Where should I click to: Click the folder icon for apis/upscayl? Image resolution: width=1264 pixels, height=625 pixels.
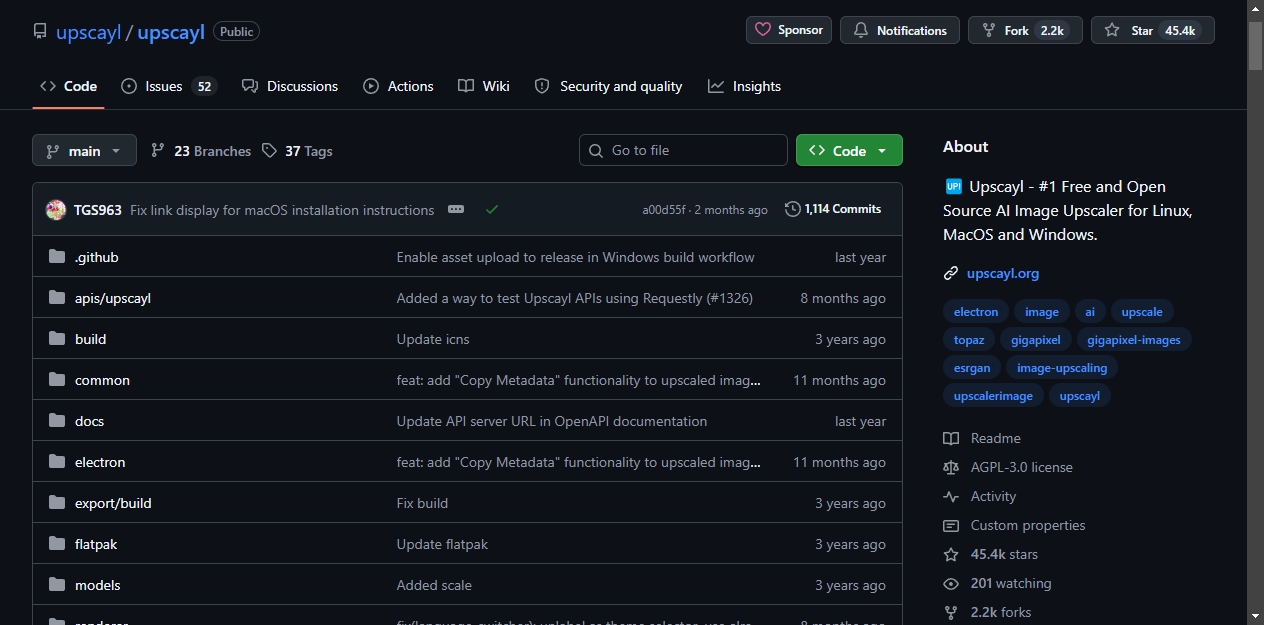tap(57, 298)
